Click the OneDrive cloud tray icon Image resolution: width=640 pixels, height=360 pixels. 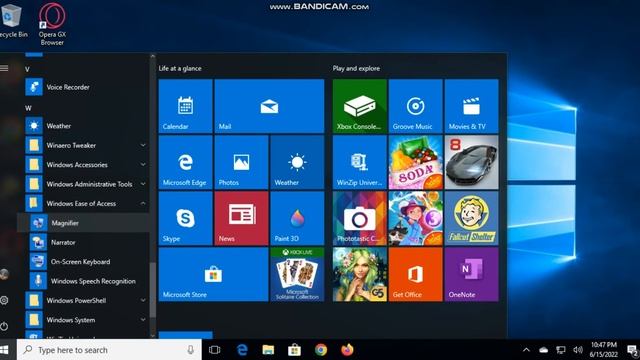click(544, 350)
